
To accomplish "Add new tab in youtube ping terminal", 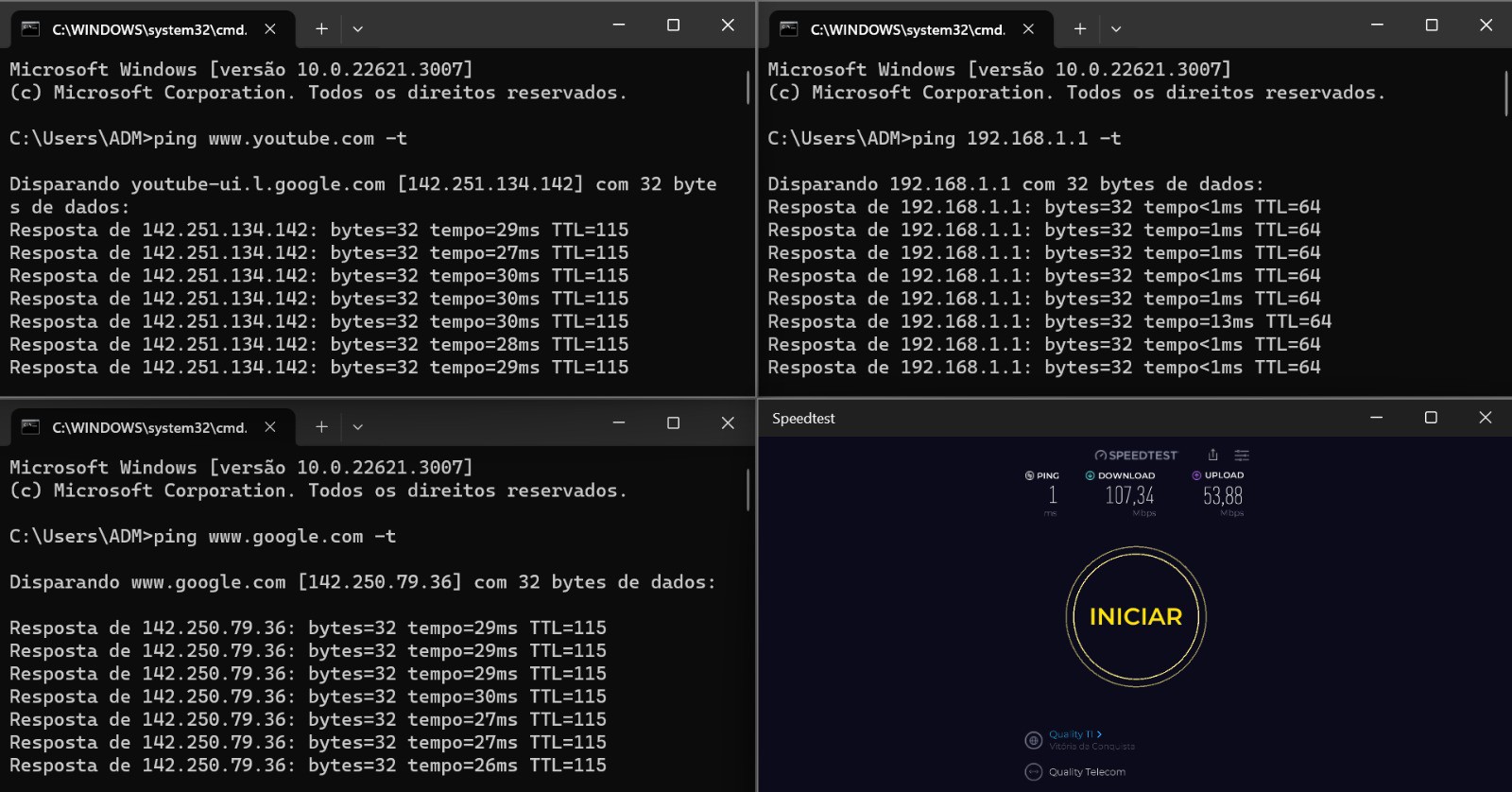I will pyautogui.click(x=321, y=29).
